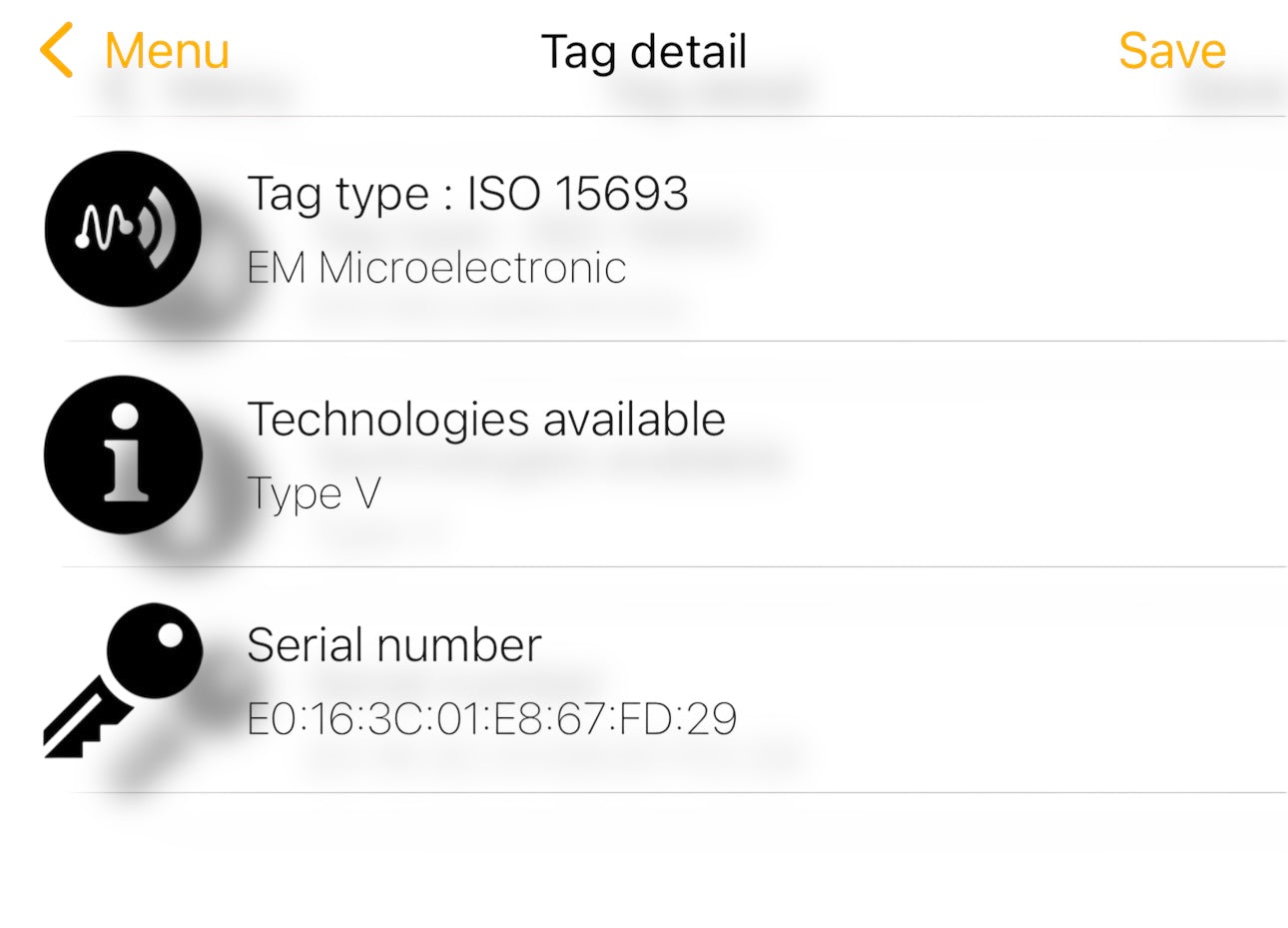Tap the EM Microelectronic manufacturer text

[436, 268]
